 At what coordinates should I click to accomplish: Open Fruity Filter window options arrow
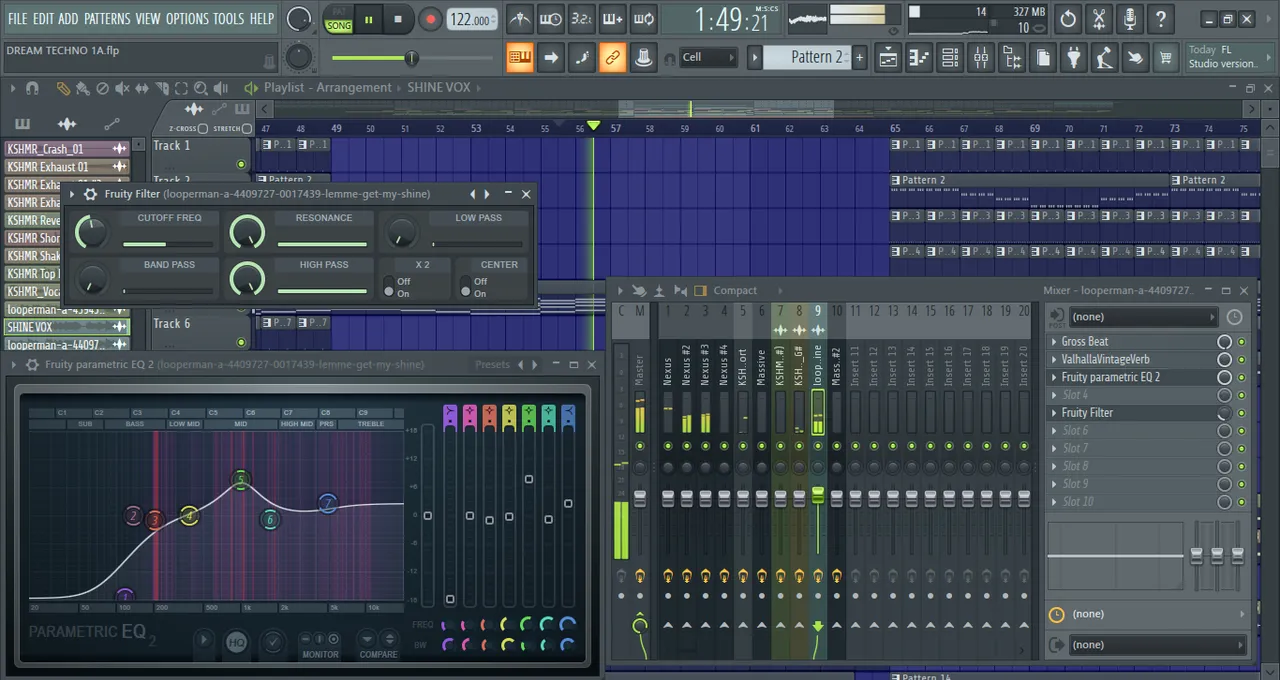(72, 194)
